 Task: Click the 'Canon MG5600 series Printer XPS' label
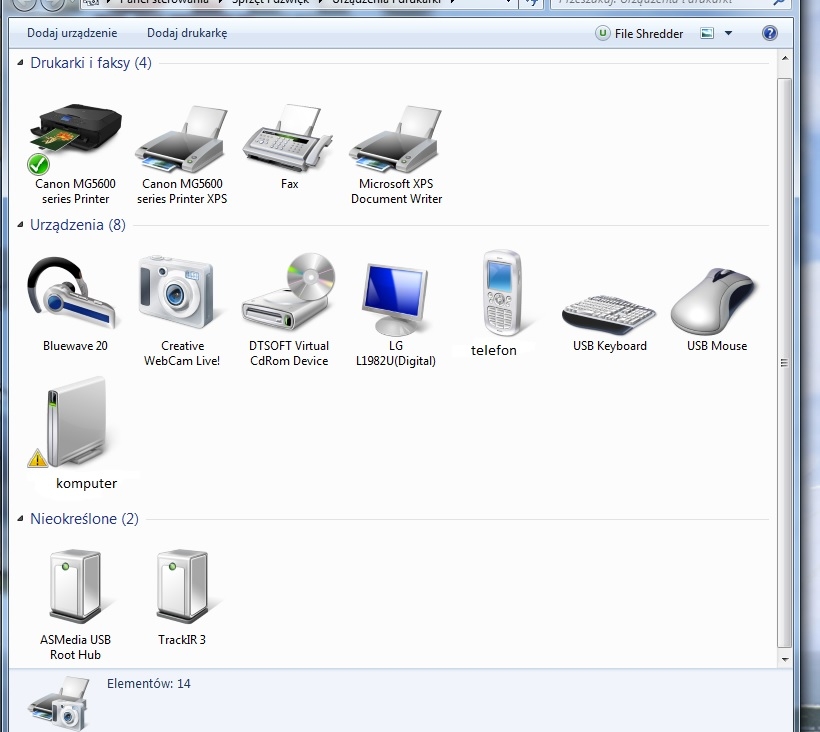(x=182, y=191)
